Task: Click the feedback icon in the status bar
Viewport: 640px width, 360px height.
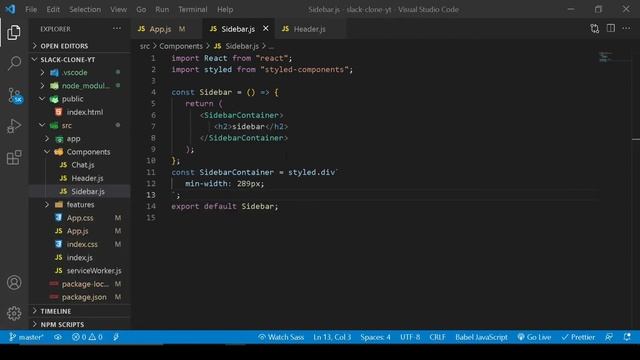Action: pyautogui.click(x=609, y=337)
